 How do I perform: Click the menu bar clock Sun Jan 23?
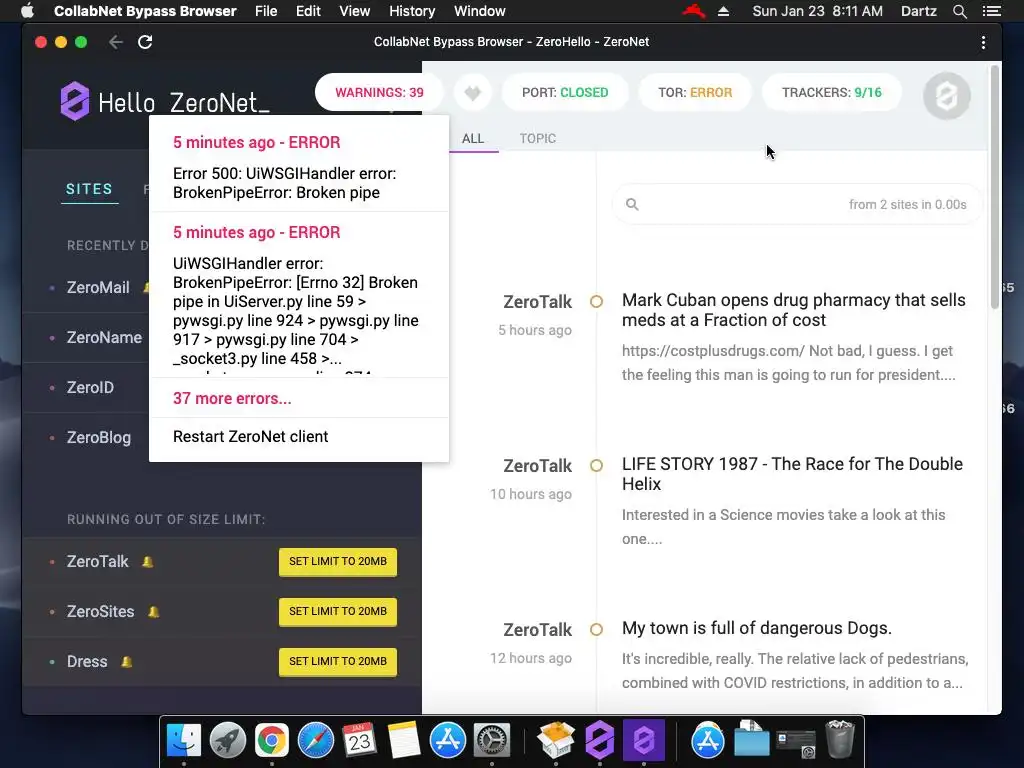coord(817,11)
